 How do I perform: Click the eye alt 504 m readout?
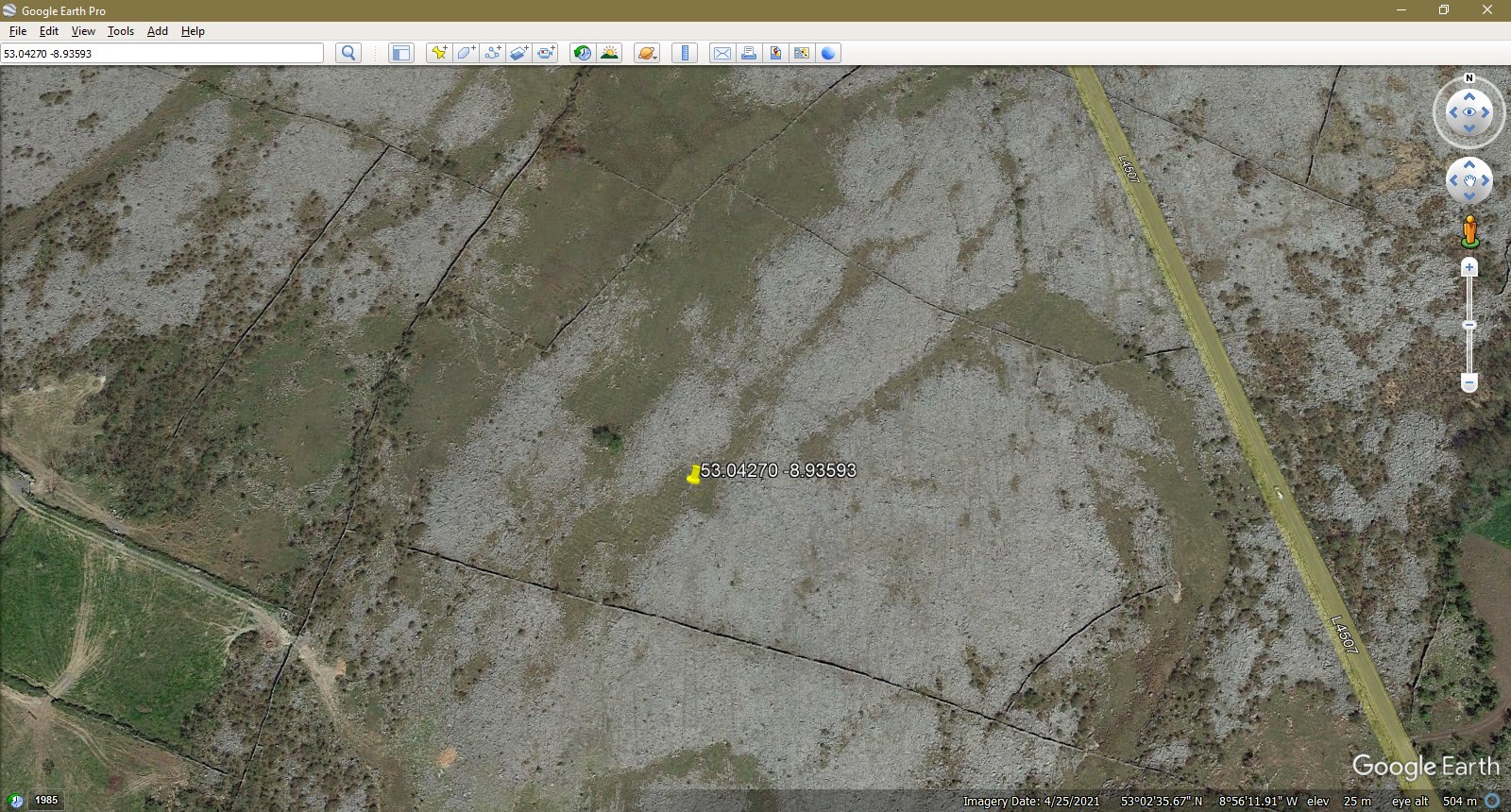tap(1435, 801)
